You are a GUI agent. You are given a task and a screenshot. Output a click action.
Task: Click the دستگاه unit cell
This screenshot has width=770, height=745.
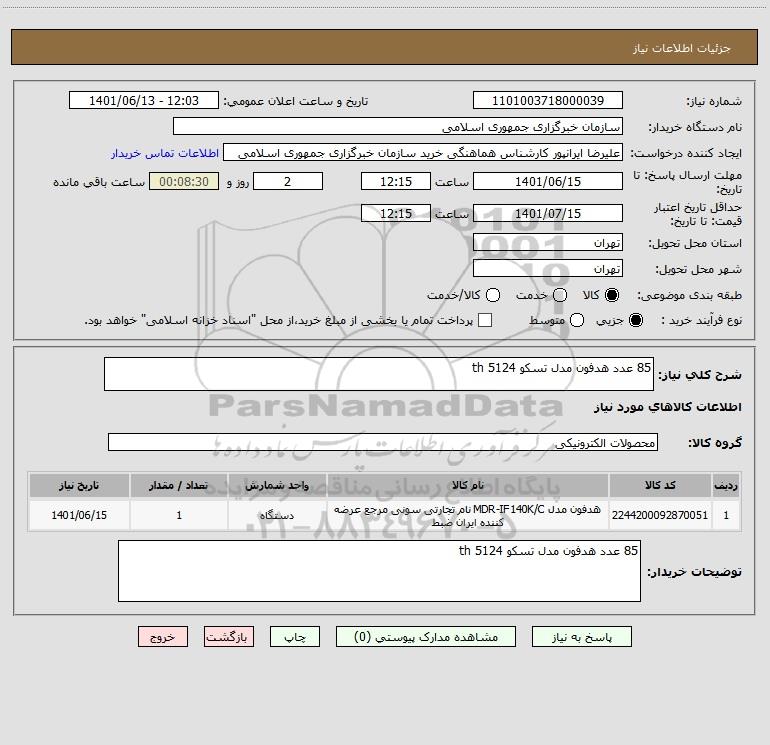[277, 515]
